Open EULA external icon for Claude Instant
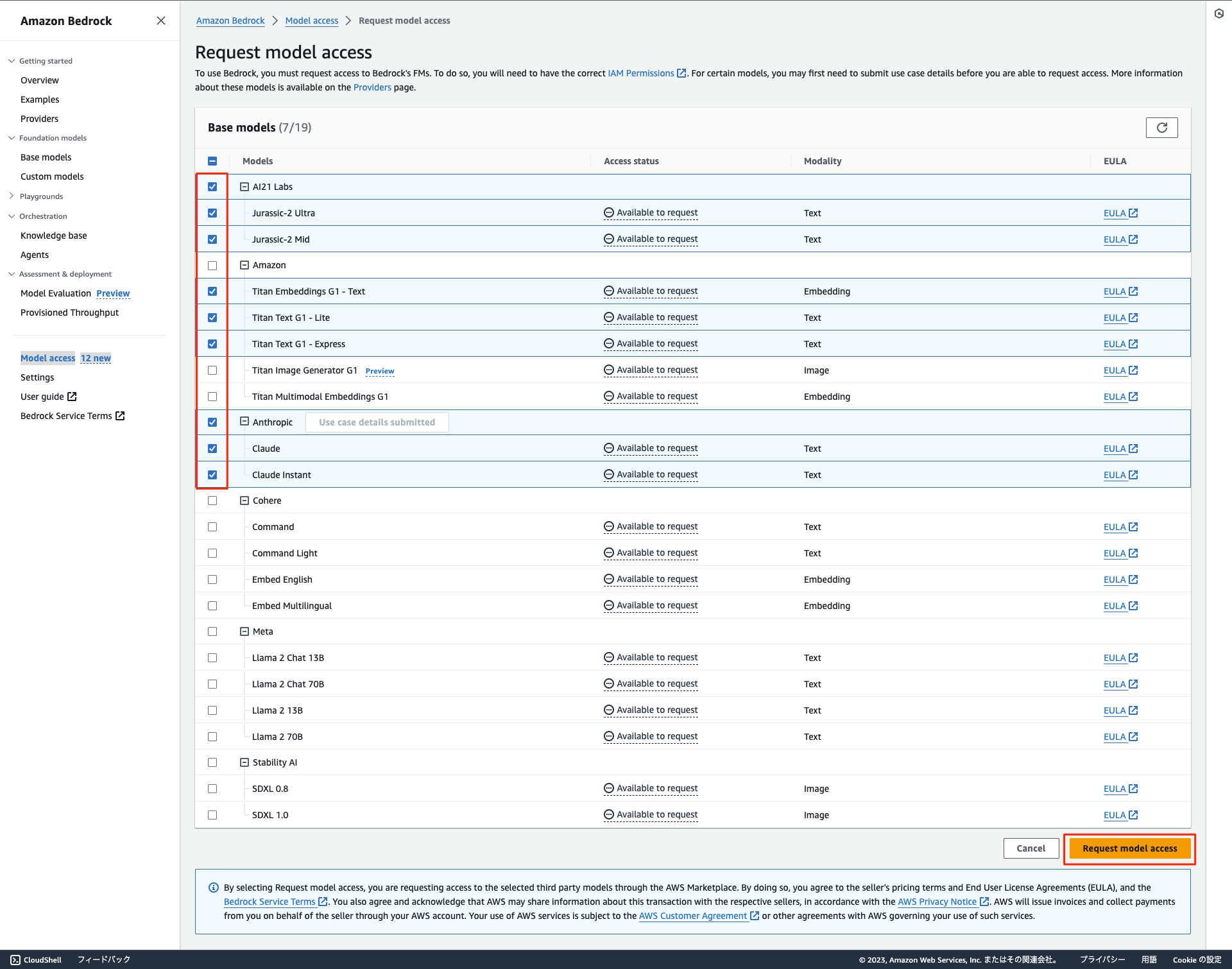The image size is (1232, 969). (1133, 475)
